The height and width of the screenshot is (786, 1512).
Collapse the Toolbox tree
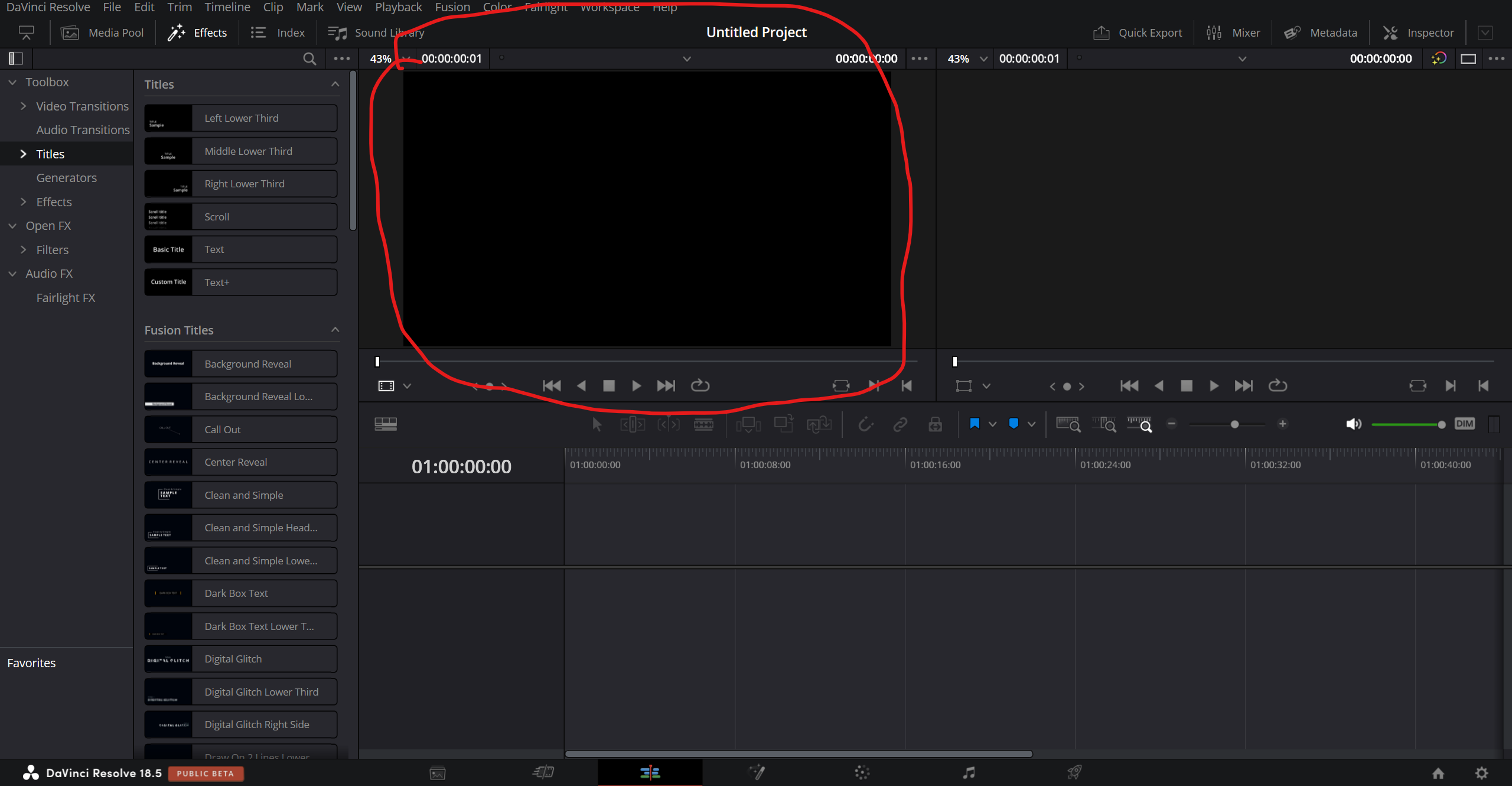coord(12,82)
